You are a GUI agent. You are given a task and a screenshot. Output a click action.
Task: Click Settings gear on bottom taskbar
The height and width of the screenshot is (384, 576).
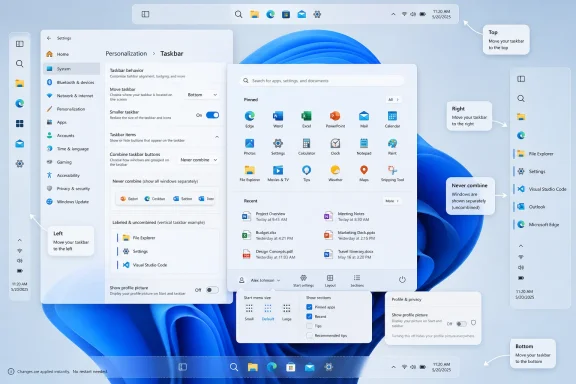(328, 367)
